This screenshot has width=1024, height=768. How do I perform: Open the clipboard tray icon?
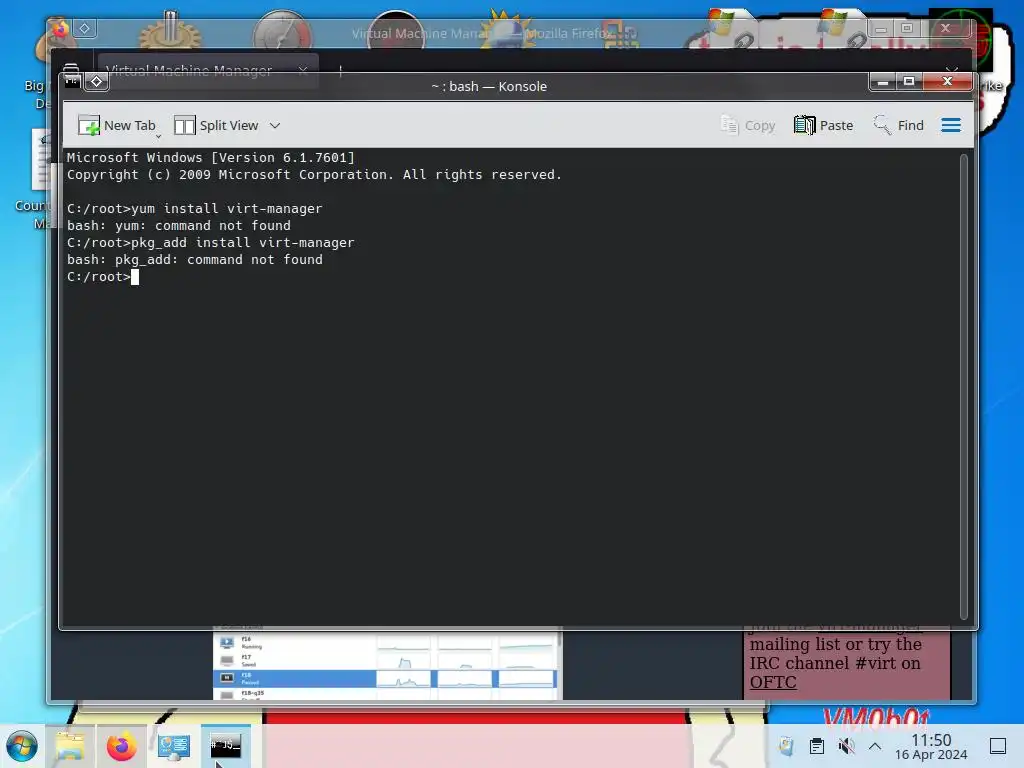[816, 746]
